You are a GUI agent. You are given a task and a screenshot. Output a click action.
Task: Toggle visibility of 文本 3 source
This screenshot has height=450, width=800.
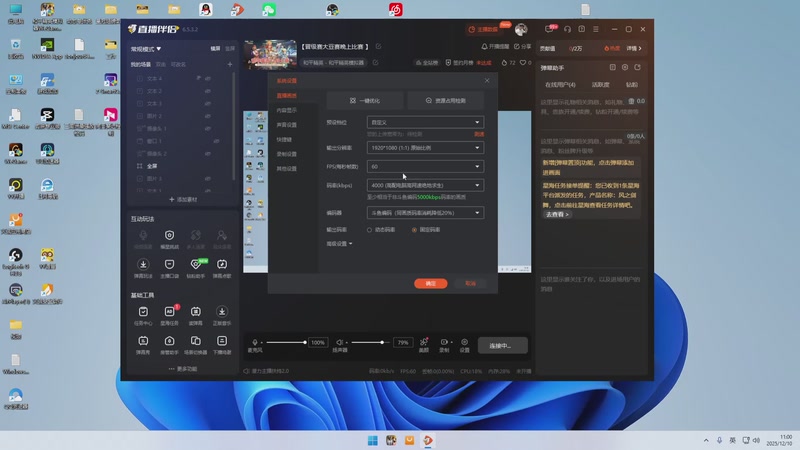(x=208, y=104)
